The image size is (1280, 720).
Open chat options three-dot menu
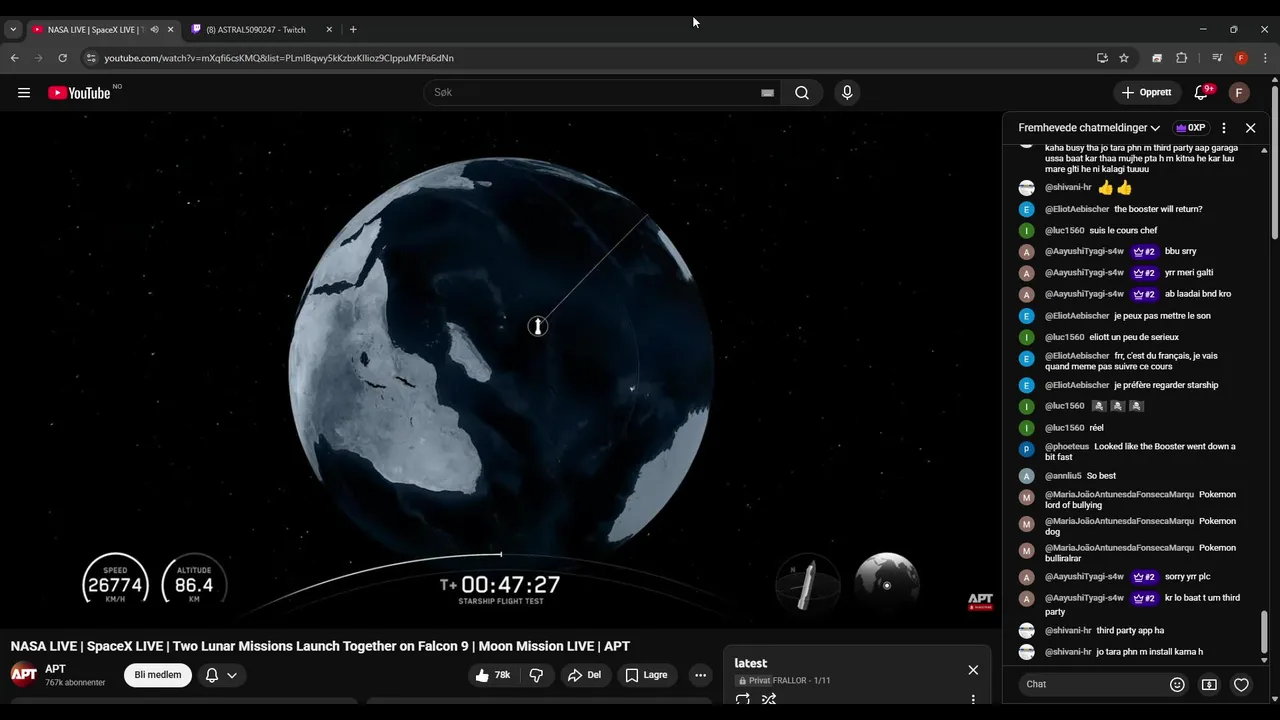(1224, 128)
